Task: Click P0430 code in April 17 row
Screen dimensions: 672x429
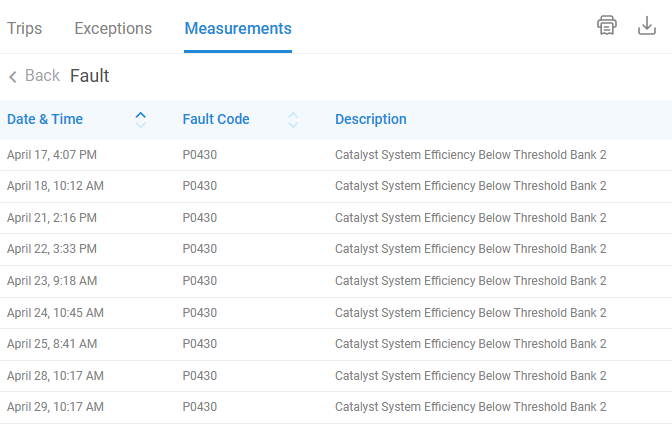Action: (200, 155)
